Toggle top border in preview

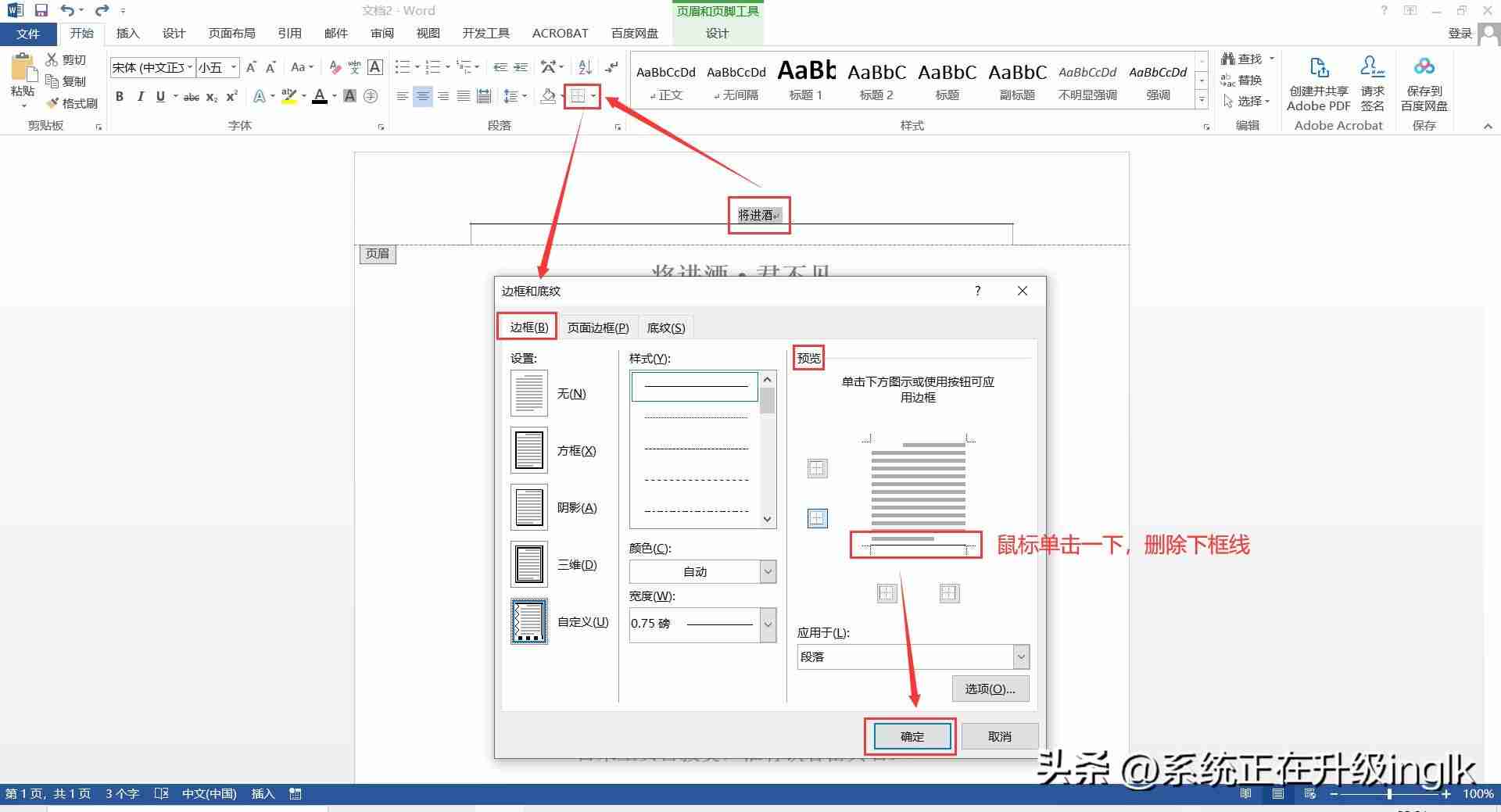tap(817, 468)
